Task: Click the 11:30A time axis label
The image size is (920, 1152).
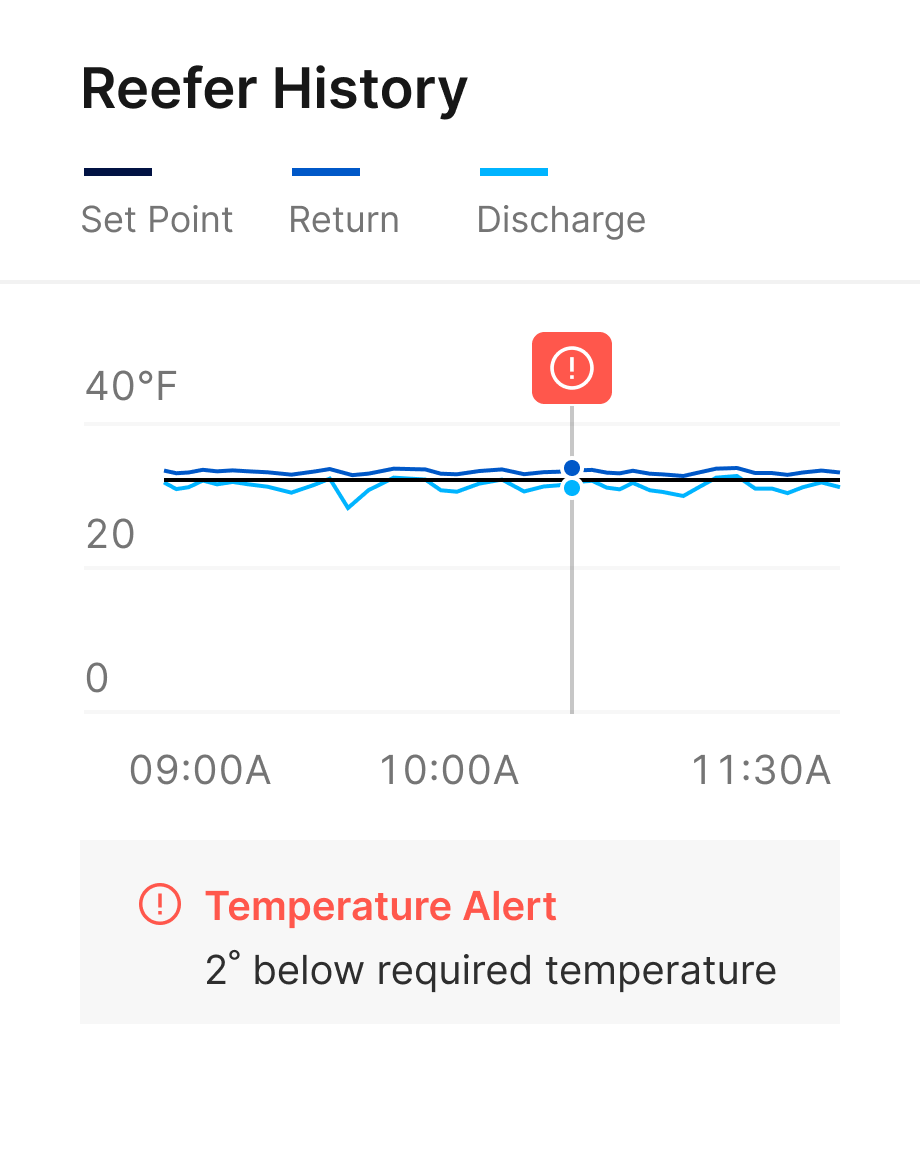Action: [762, 771]
